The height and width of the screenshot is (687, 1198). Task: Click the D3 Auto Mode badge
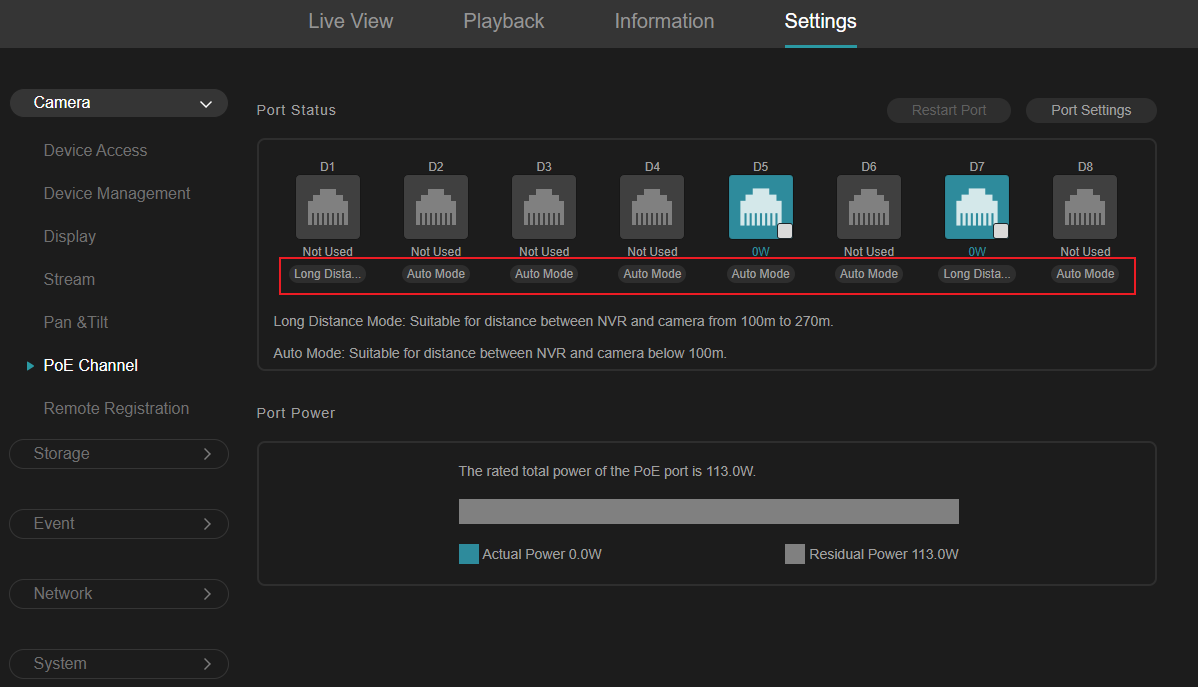click(544, 274)
